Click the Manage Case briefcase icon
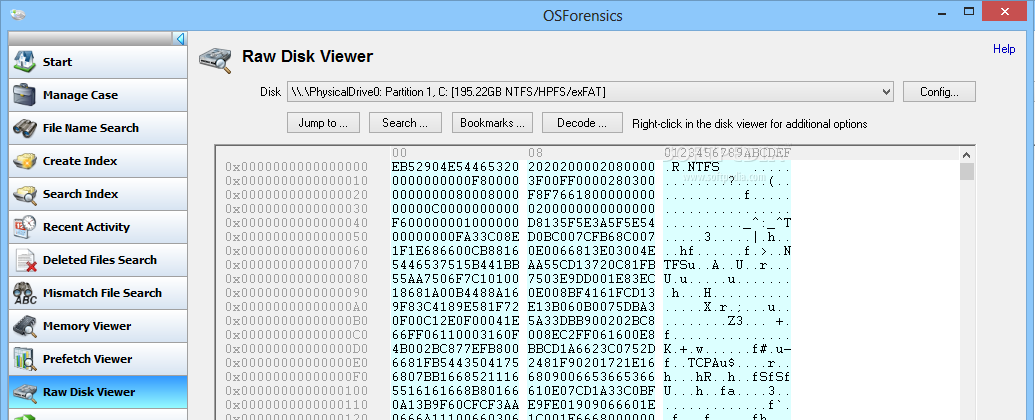Screen dimensions: 1035x420 tap(24, 94)
